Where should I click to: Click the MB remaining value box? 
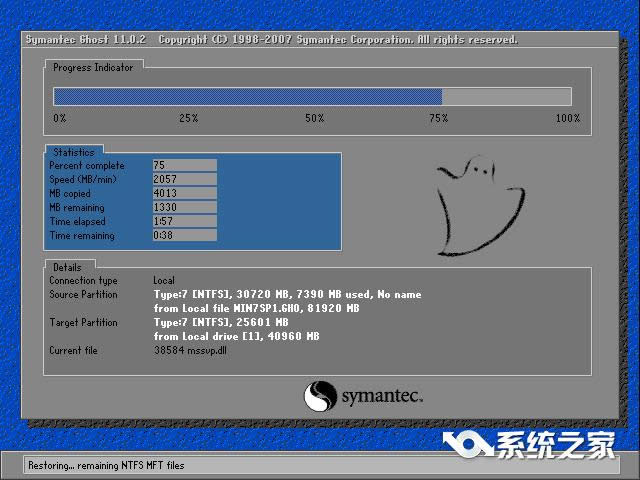184,207
